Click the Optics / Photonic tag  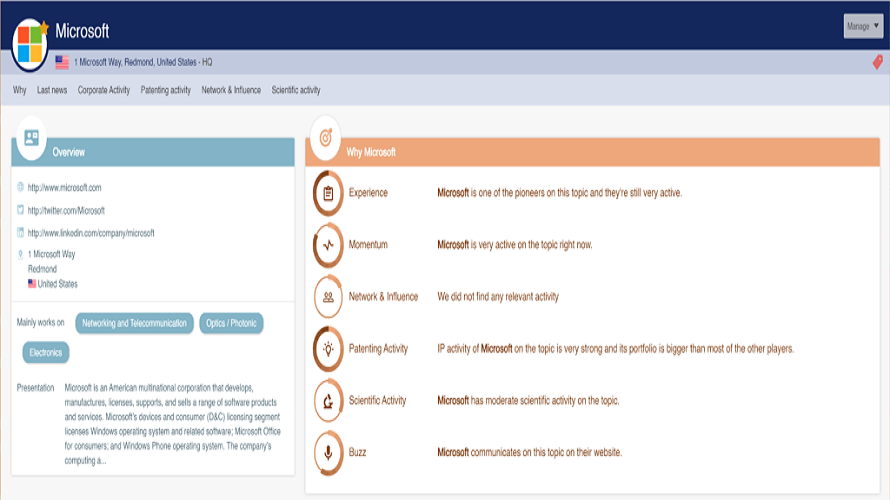coord(231,323)
